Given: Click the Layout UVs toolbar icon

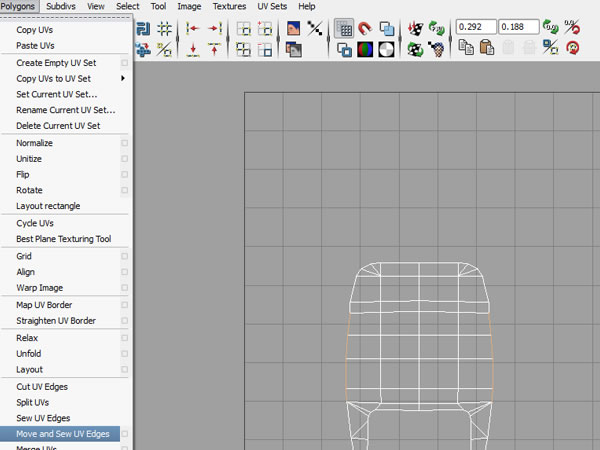Looking at the screenshot, I should (143, 29).
